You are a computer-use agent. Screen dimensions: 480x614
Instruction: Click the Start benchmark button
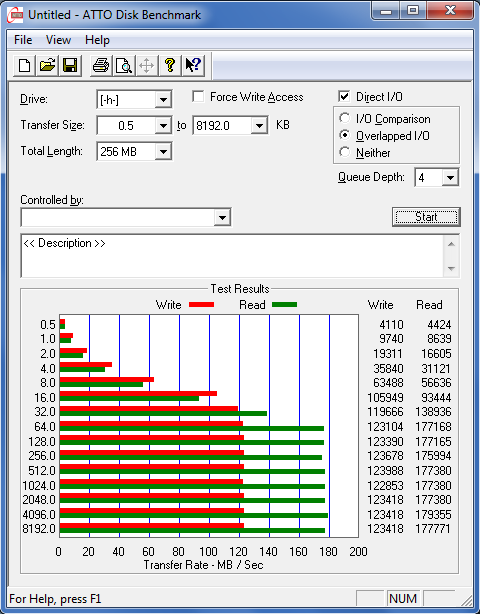[x=426, y=217]
